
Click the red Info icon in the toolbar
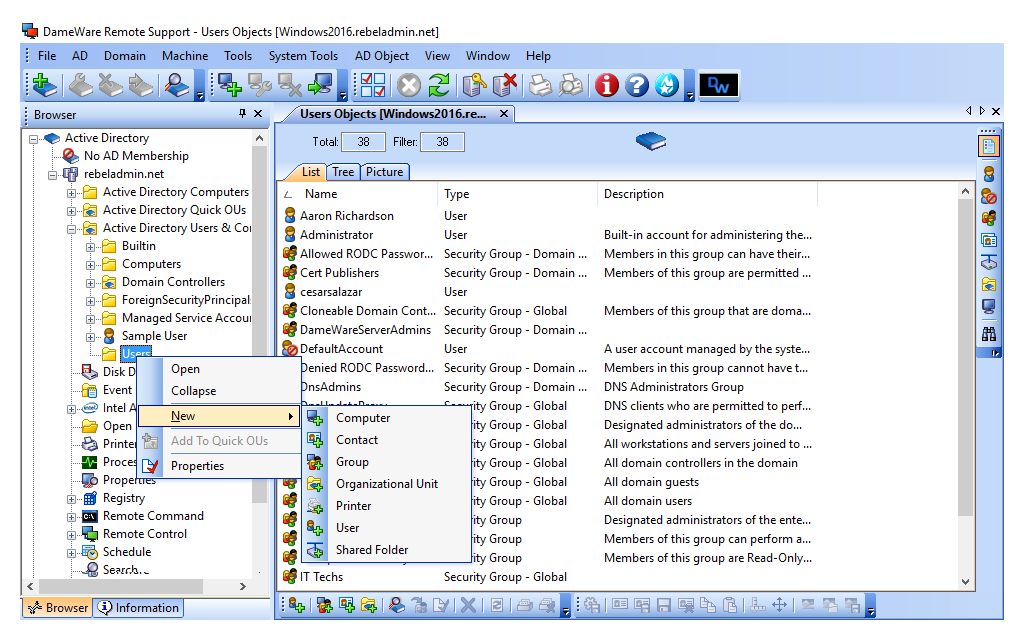pyautogui.click(x=606, y=85)
